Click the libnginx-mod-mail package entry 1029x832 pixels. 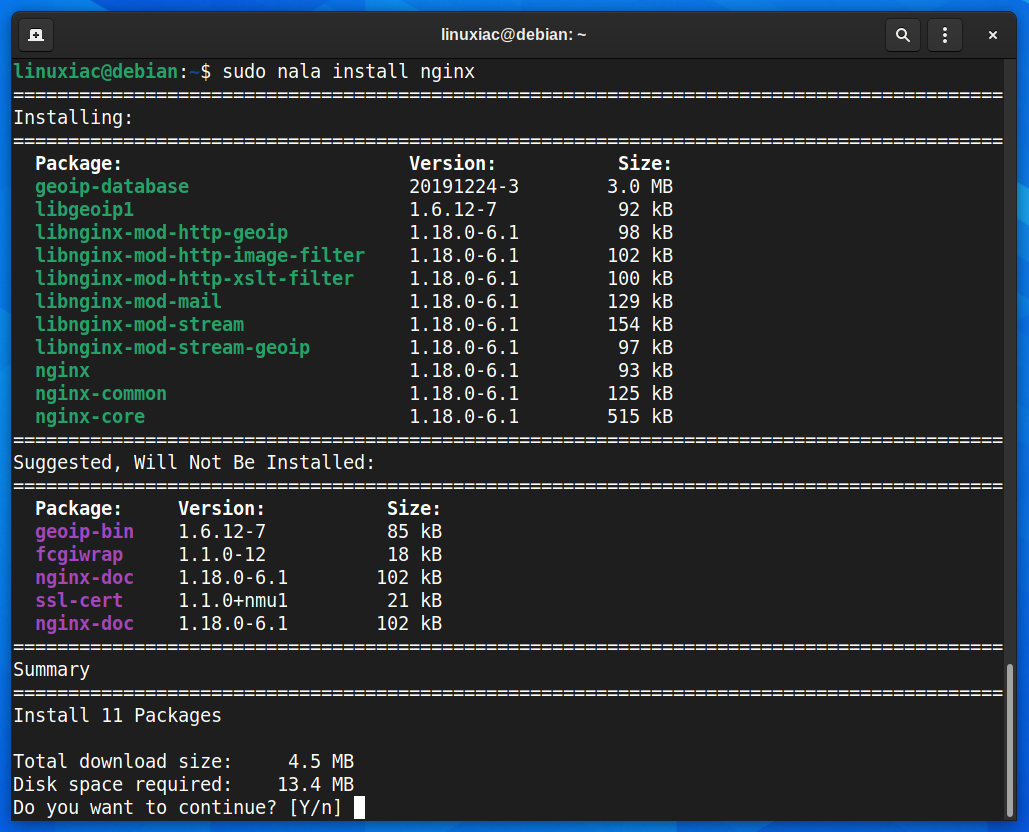[128, 302]
